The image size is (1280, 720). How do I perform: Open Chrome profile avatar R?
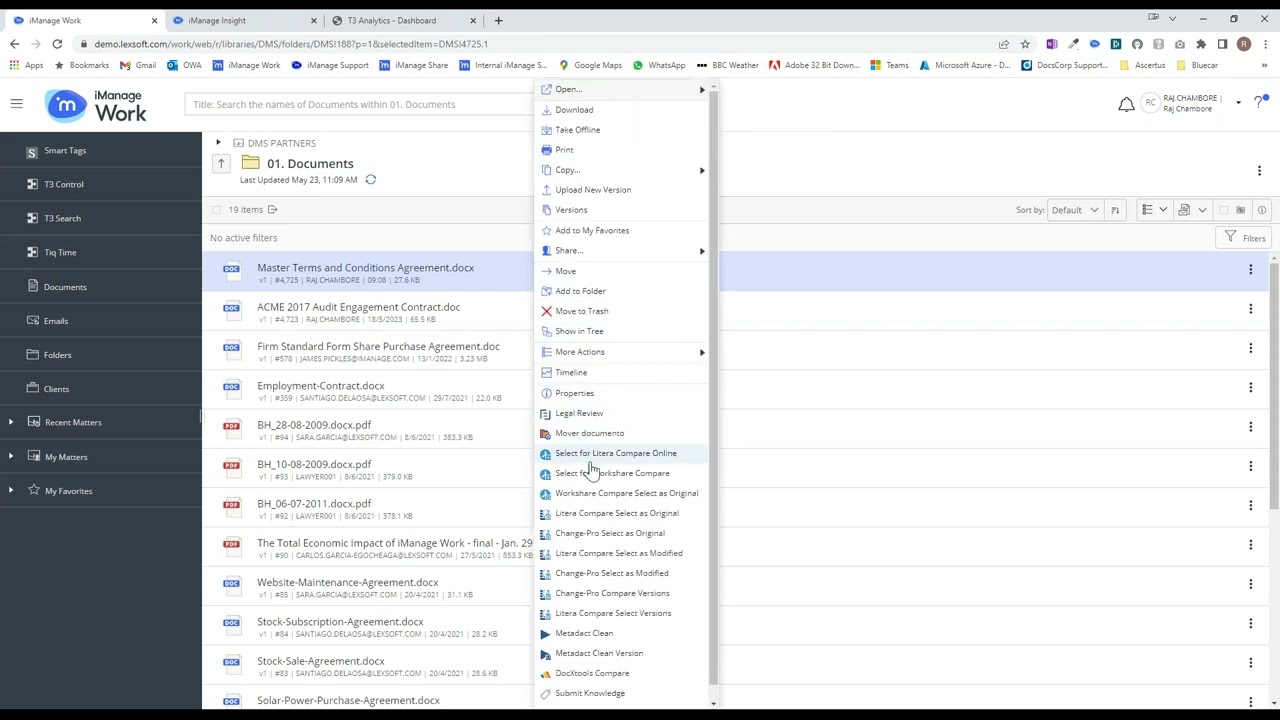[1243, 44]
